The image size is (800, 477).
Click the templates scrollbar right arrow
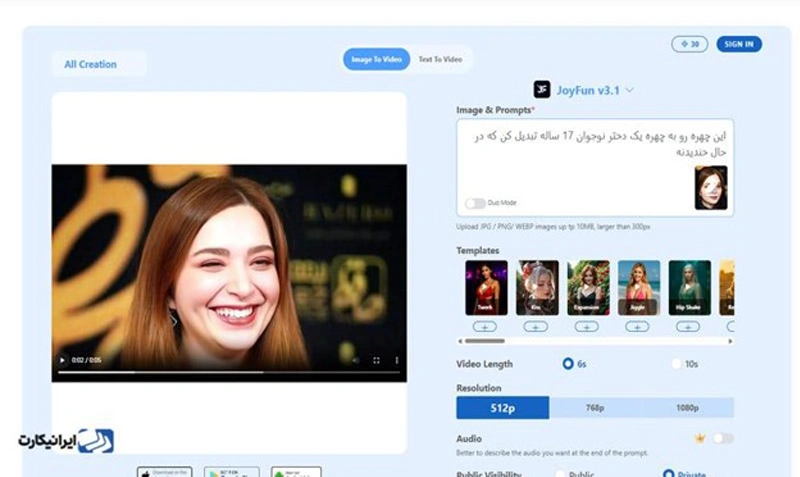click(730, 341)
